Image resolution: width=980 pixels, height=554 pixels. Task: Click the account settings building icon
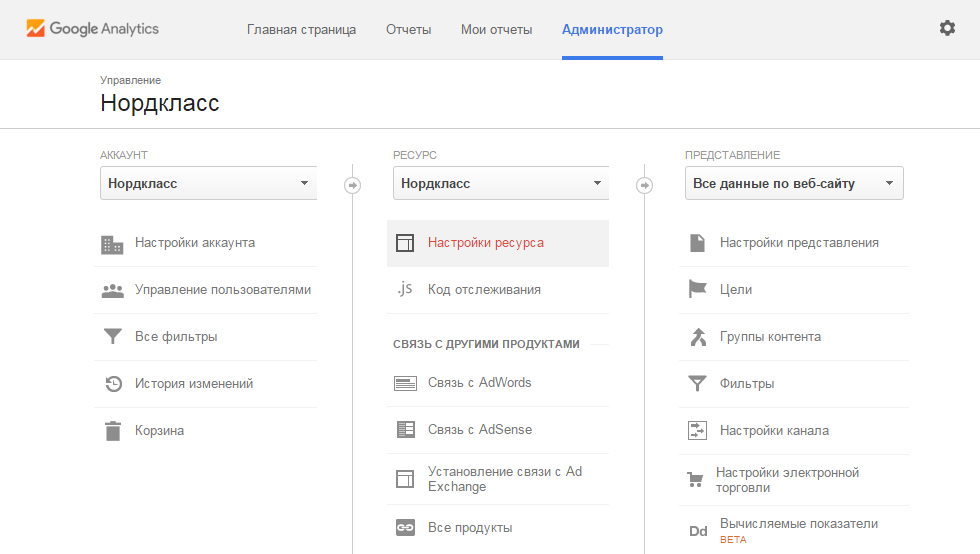[x=112, y=244]
